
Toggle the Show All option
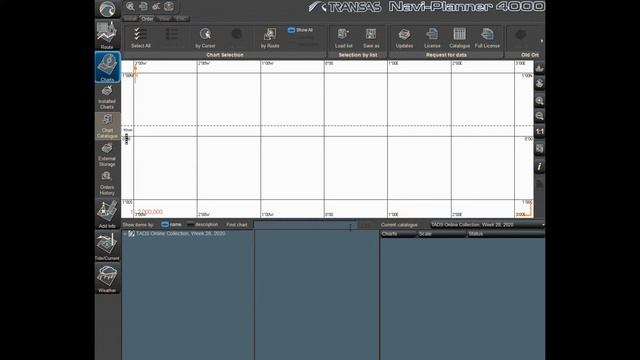tap(300, 30)
